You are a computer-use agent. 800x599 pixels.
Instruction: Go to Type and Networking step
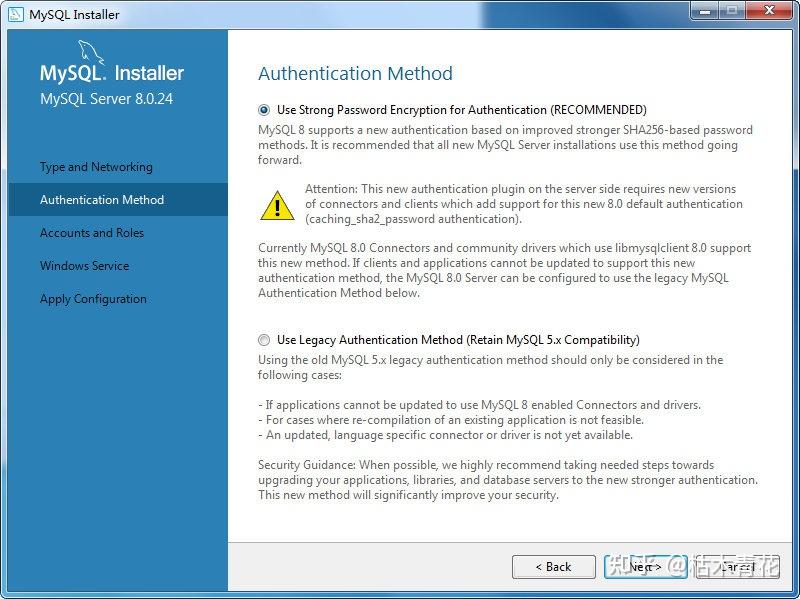96,167
